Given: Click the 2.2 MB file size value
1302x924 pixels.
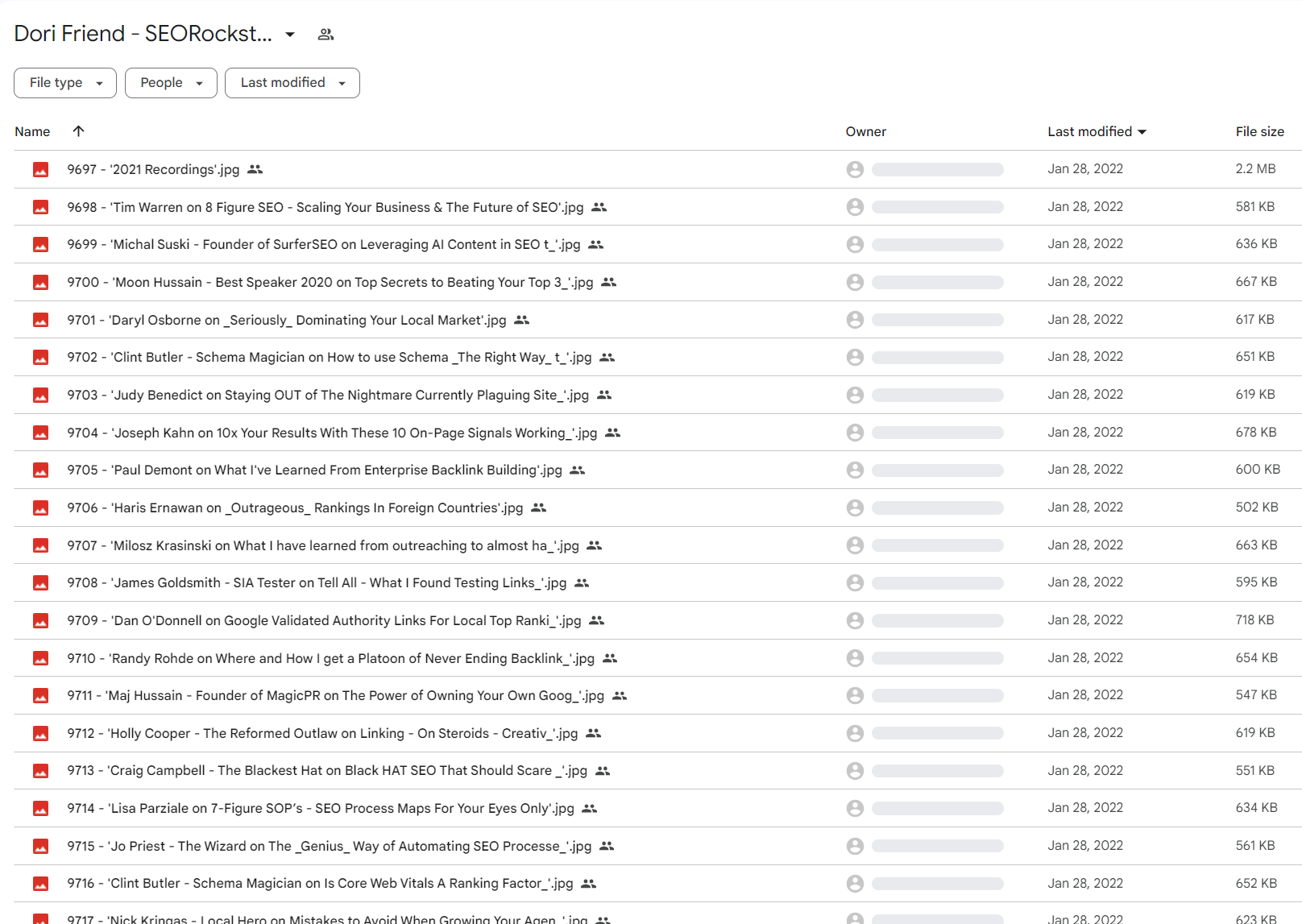Looking at the screenshot, I should (1255, 169).
